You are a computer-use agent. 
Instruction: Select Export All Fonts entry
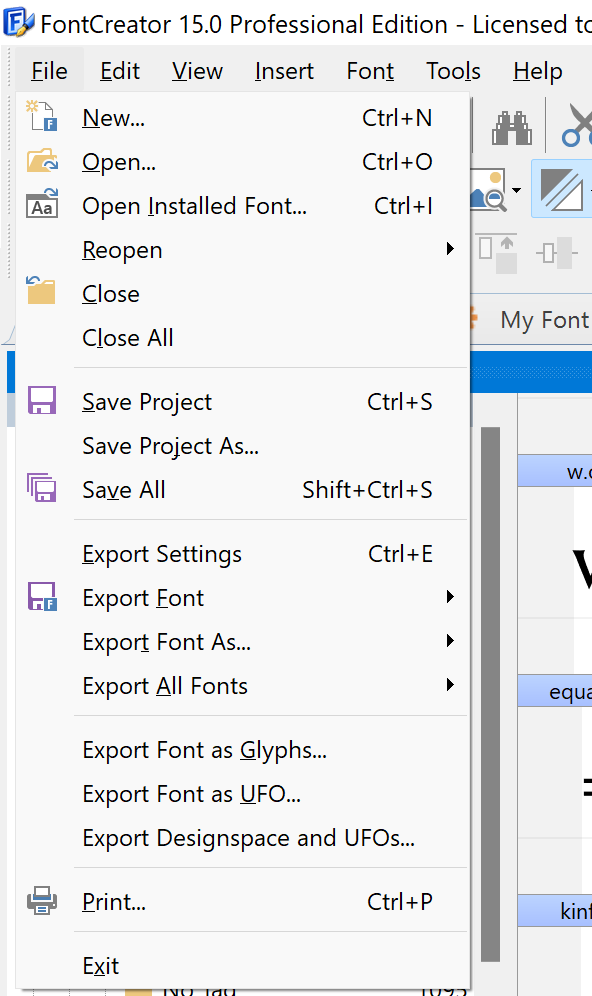(x=243, y=685)
